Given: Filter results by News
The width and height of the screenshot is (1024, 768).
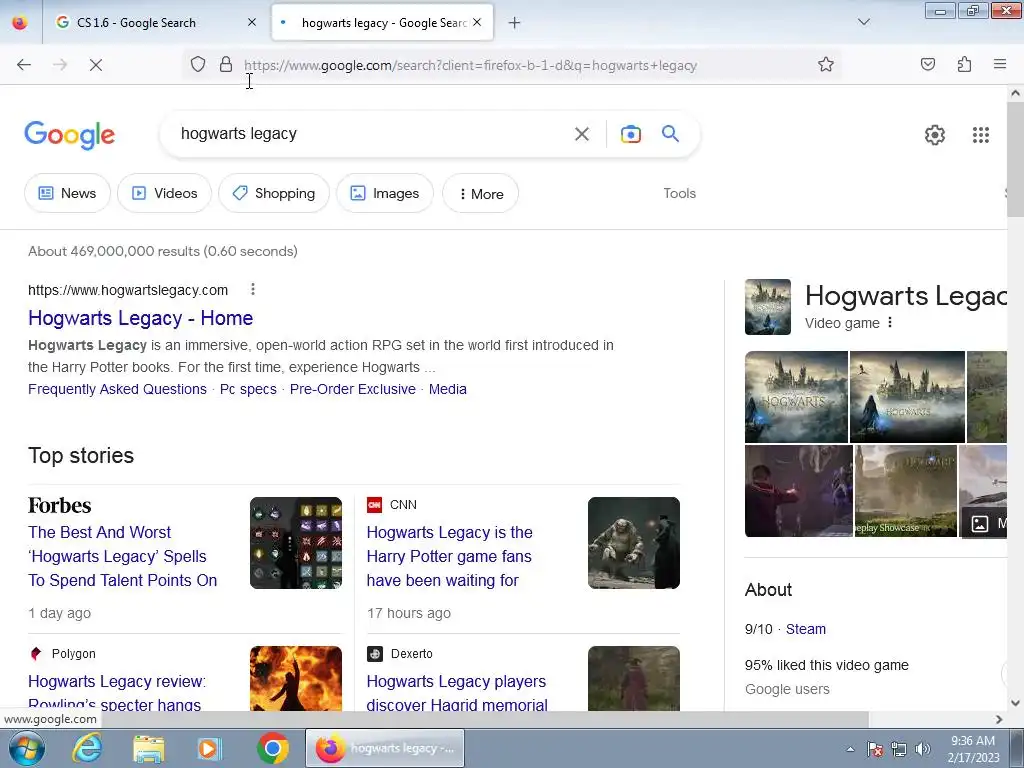Looking at the screenshot, I should (67, 193).
